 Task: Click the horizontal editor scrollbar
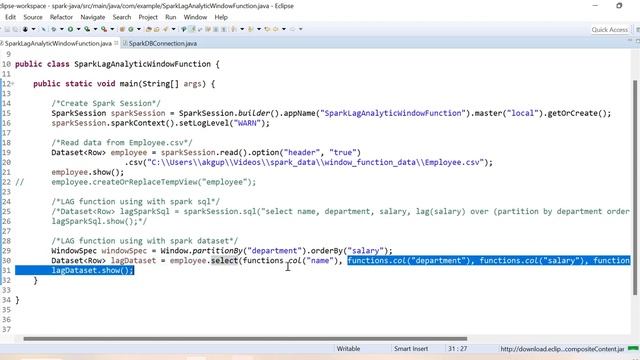tap(245, 338)
